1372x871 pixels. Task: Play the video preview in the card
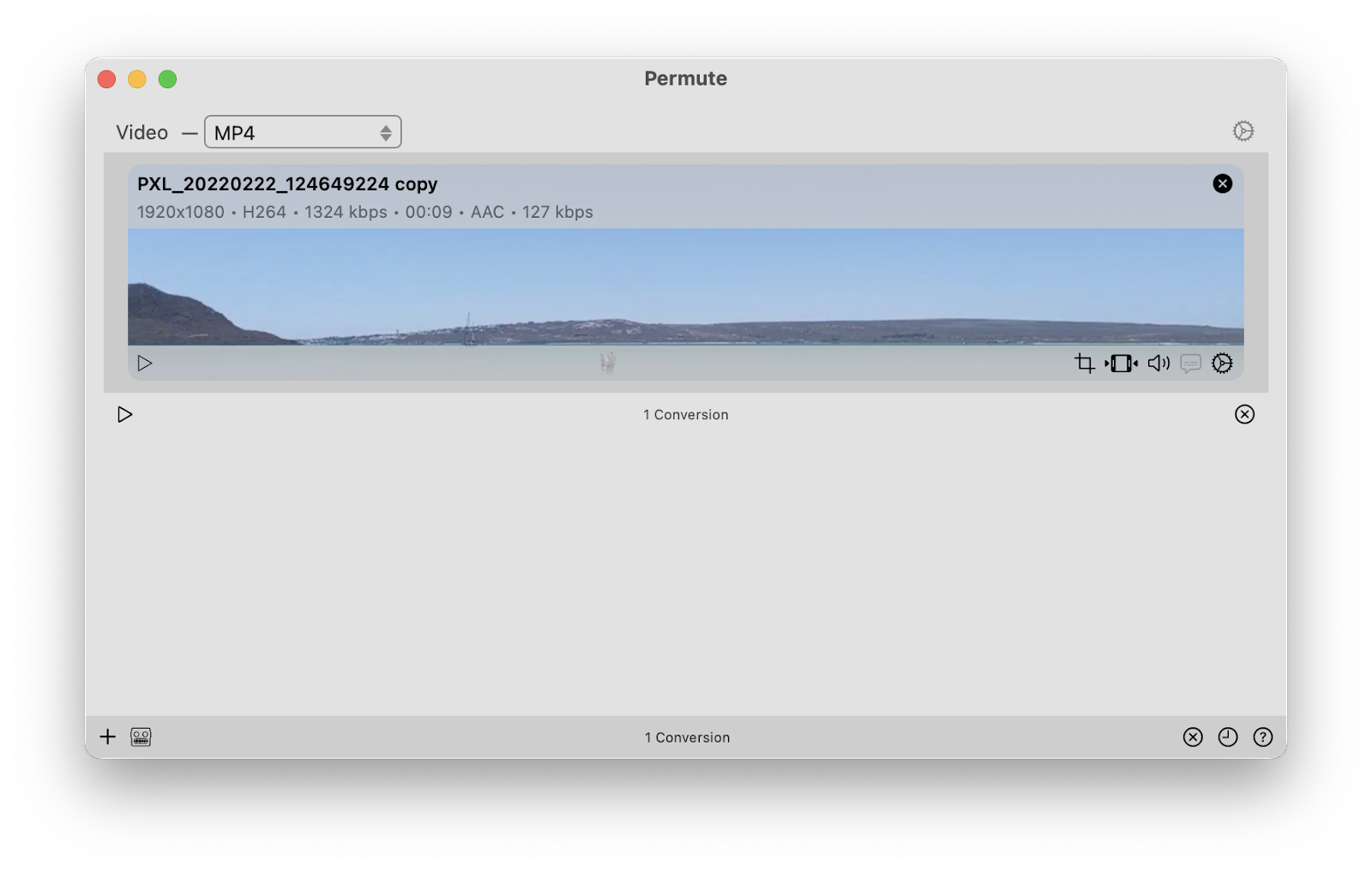[x=145, y=363]
